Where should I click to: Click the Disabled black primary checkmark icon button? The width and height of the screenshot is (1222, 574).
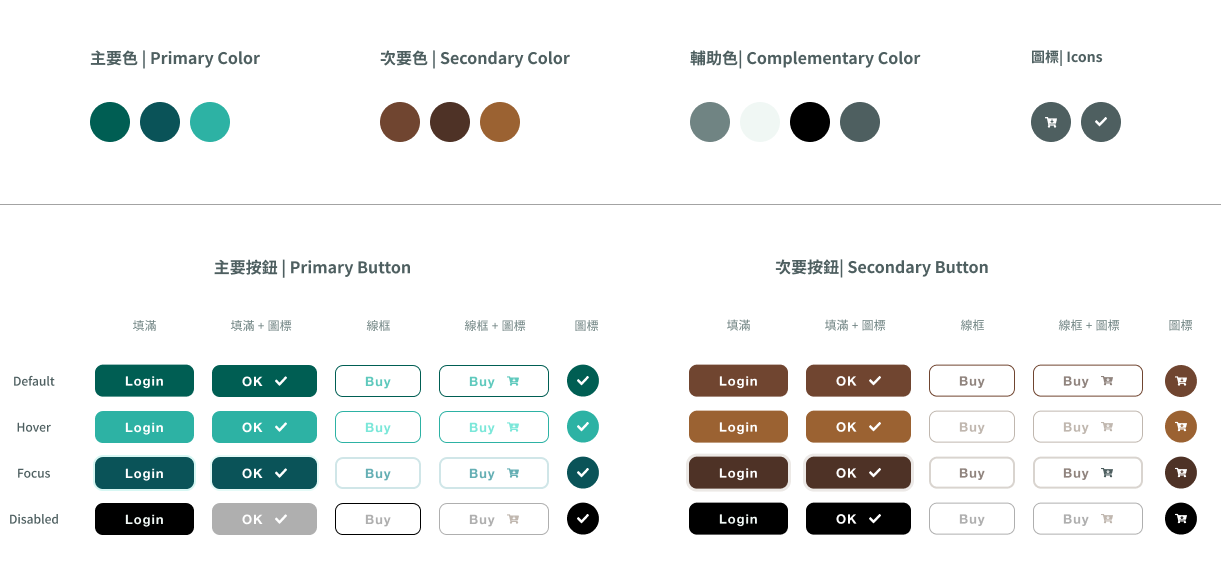[583, 519]
